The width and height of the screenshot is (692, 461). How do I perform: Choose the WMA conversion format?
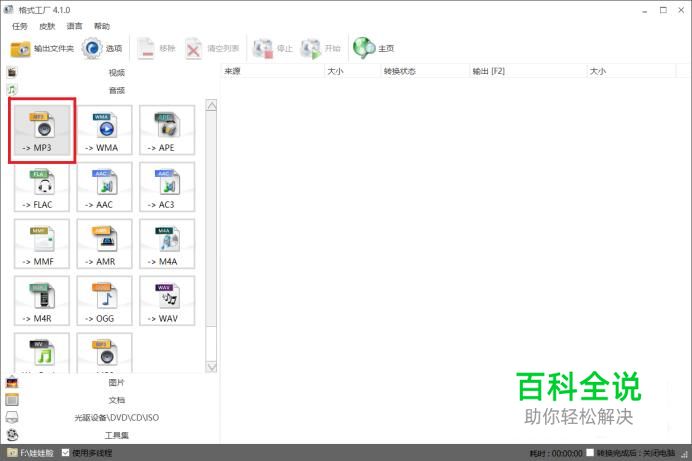(105, 130)
